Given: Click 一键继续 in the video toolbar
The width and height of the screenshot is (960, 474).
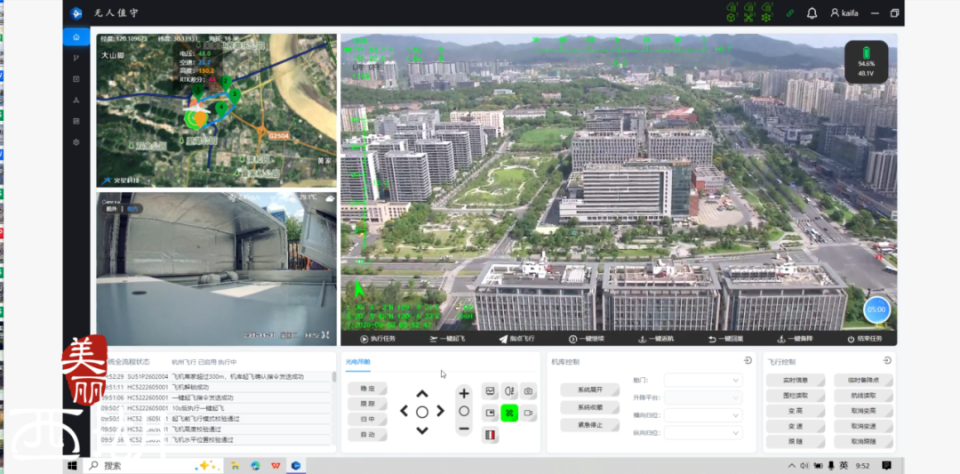Looking at the screenshot, I should (x=587, y=339).
